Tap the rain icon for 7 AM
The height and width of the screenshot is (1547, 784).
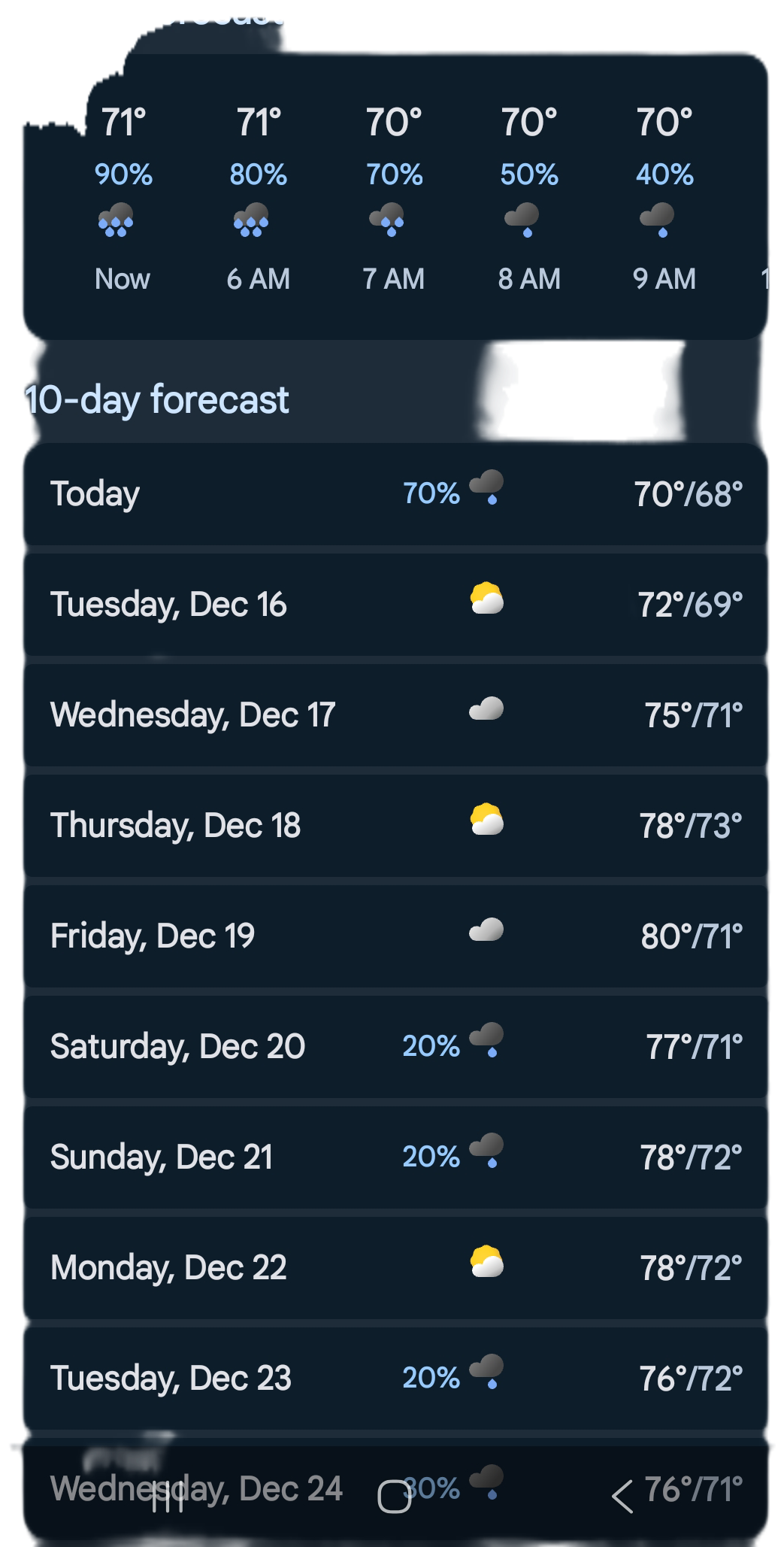click(387, 220)
